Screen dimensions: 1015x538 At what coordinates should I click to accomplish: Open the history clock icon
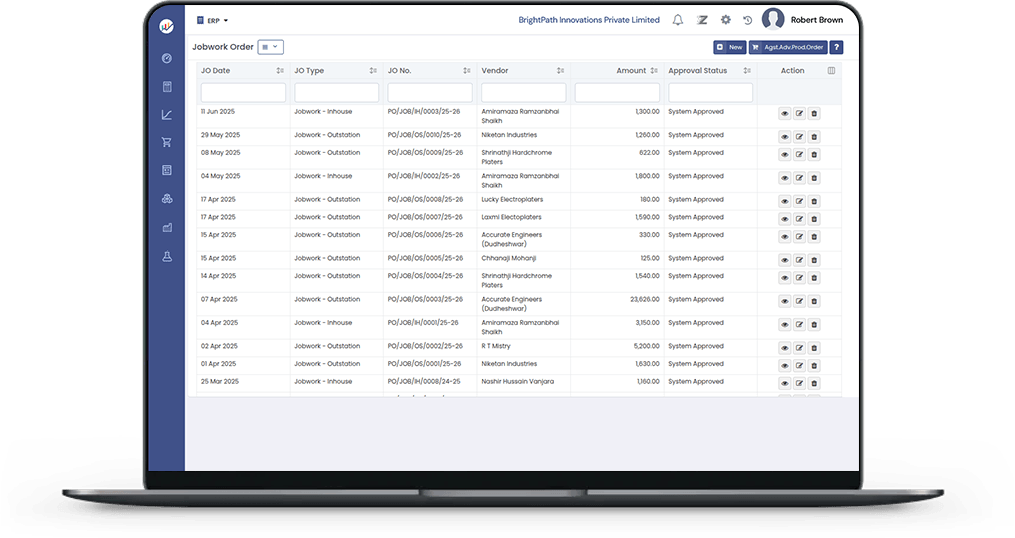[748, 20]
